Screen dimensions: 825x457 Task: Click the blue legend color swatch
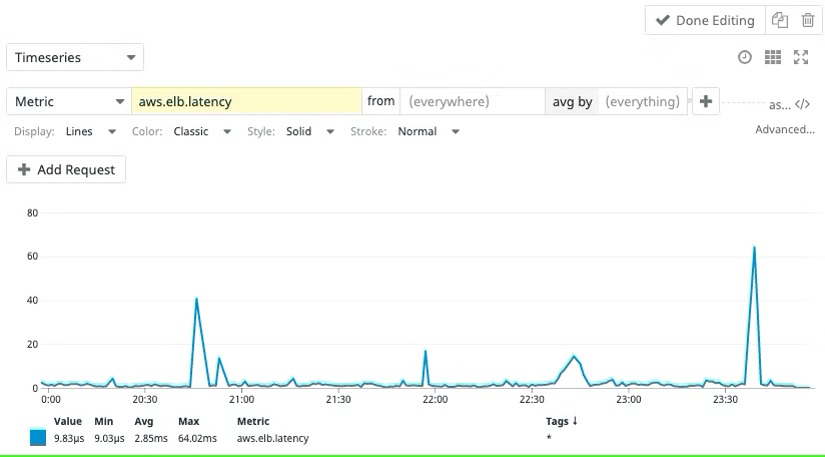point(38,438)
